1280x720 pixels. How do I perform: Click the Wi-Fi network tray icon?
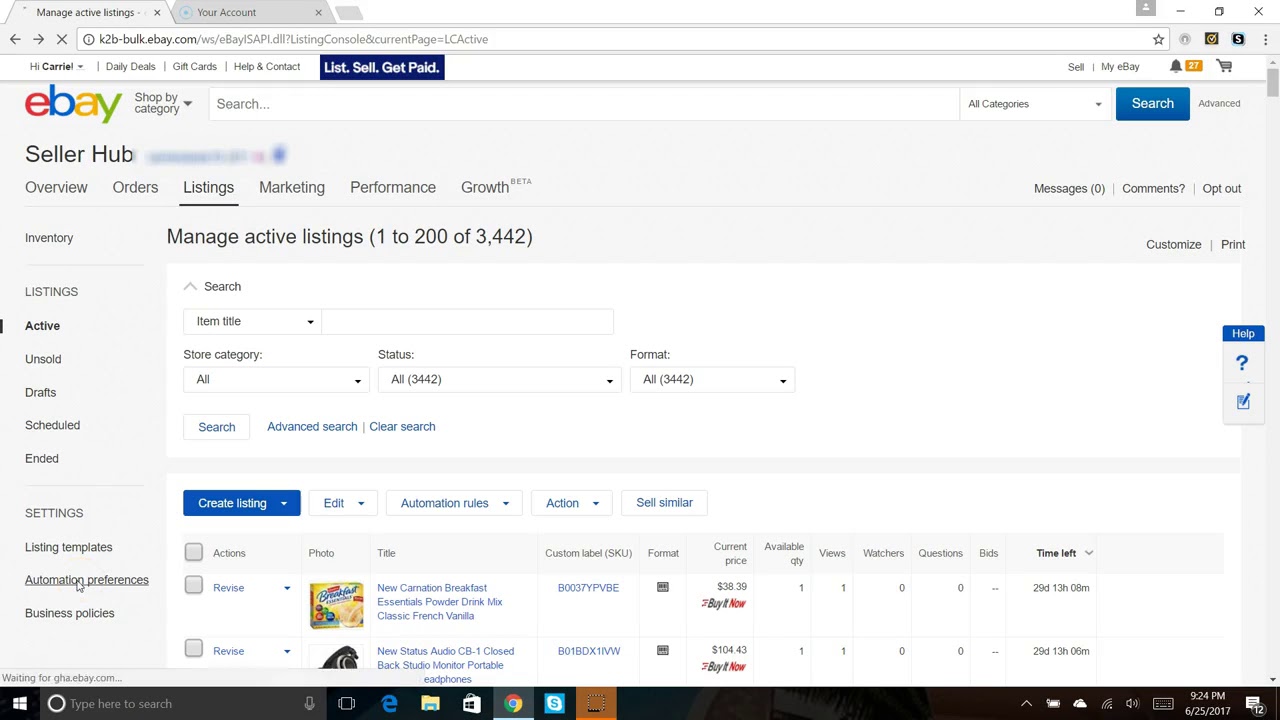click(1107, 704)
